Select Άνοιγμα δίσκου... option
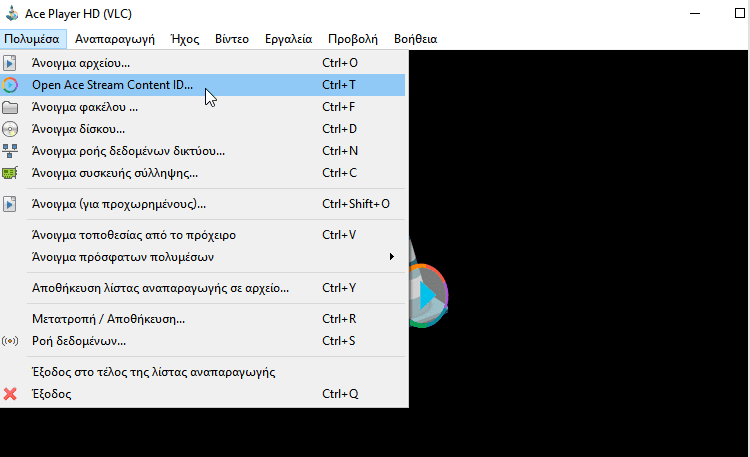The width and height of the screenshot is (750, 457). tap(203, 129)
